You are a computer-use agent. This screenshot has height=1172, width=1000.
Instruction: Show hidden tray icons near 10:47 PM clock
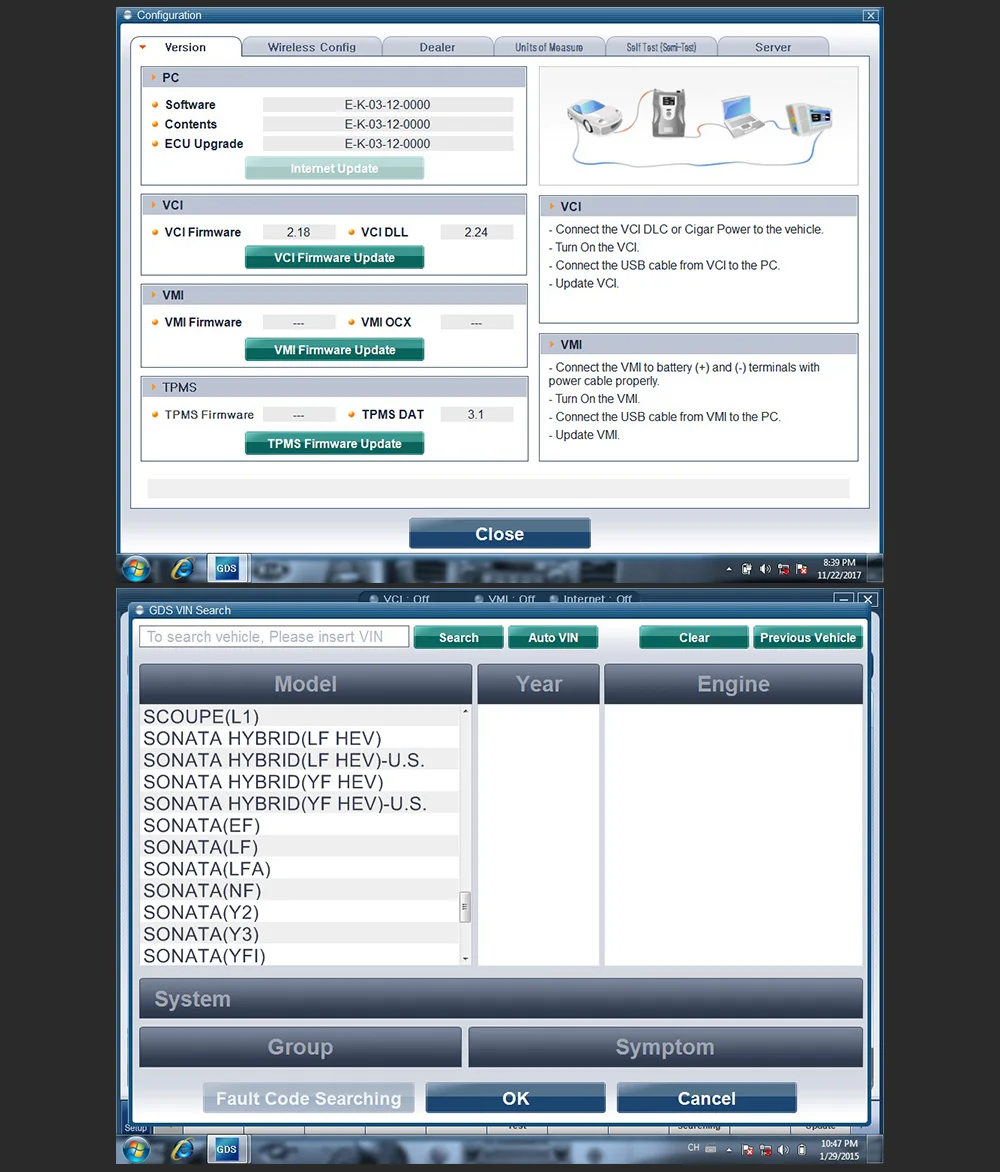(x=729, y=1150)
